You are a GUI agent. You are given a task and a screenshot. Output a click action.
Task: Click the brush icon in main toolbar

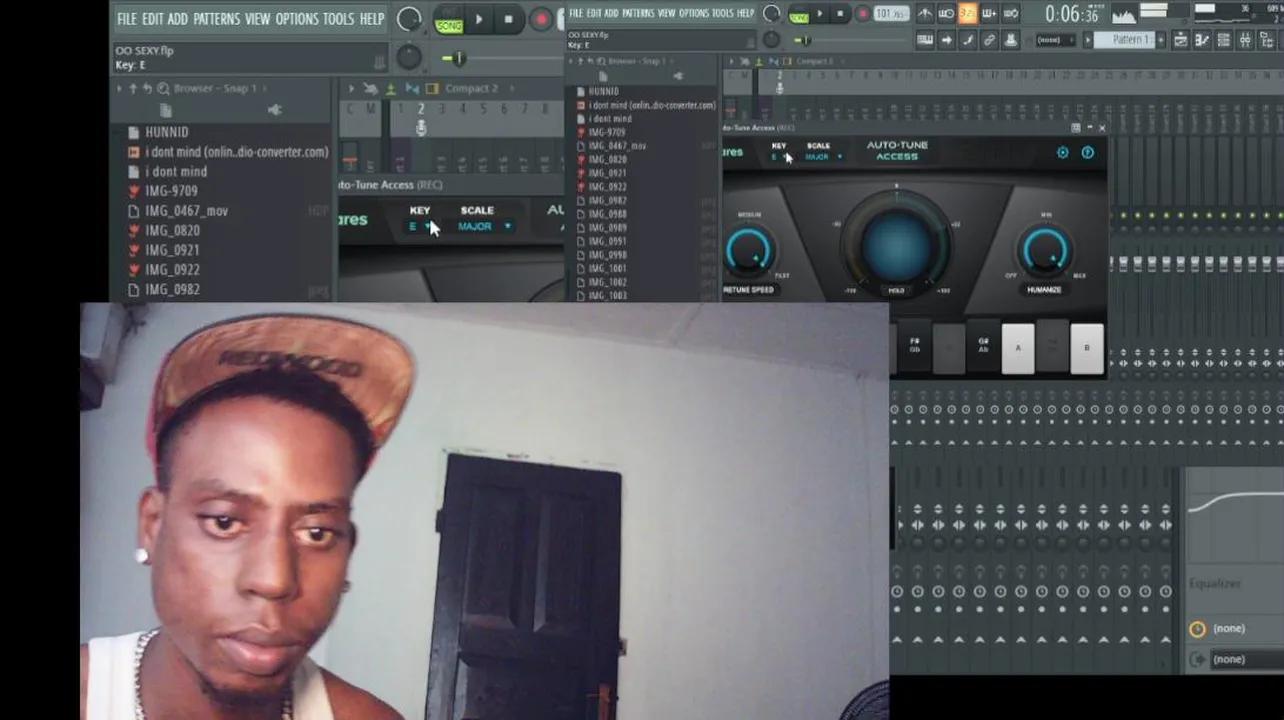coord(967,40)
